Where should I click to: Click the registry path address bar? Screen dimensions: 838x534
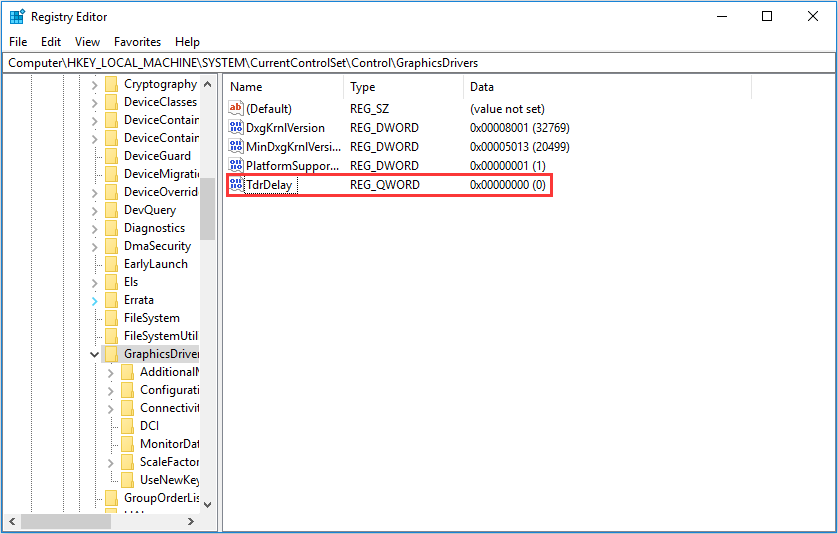(x=418, y=63)
